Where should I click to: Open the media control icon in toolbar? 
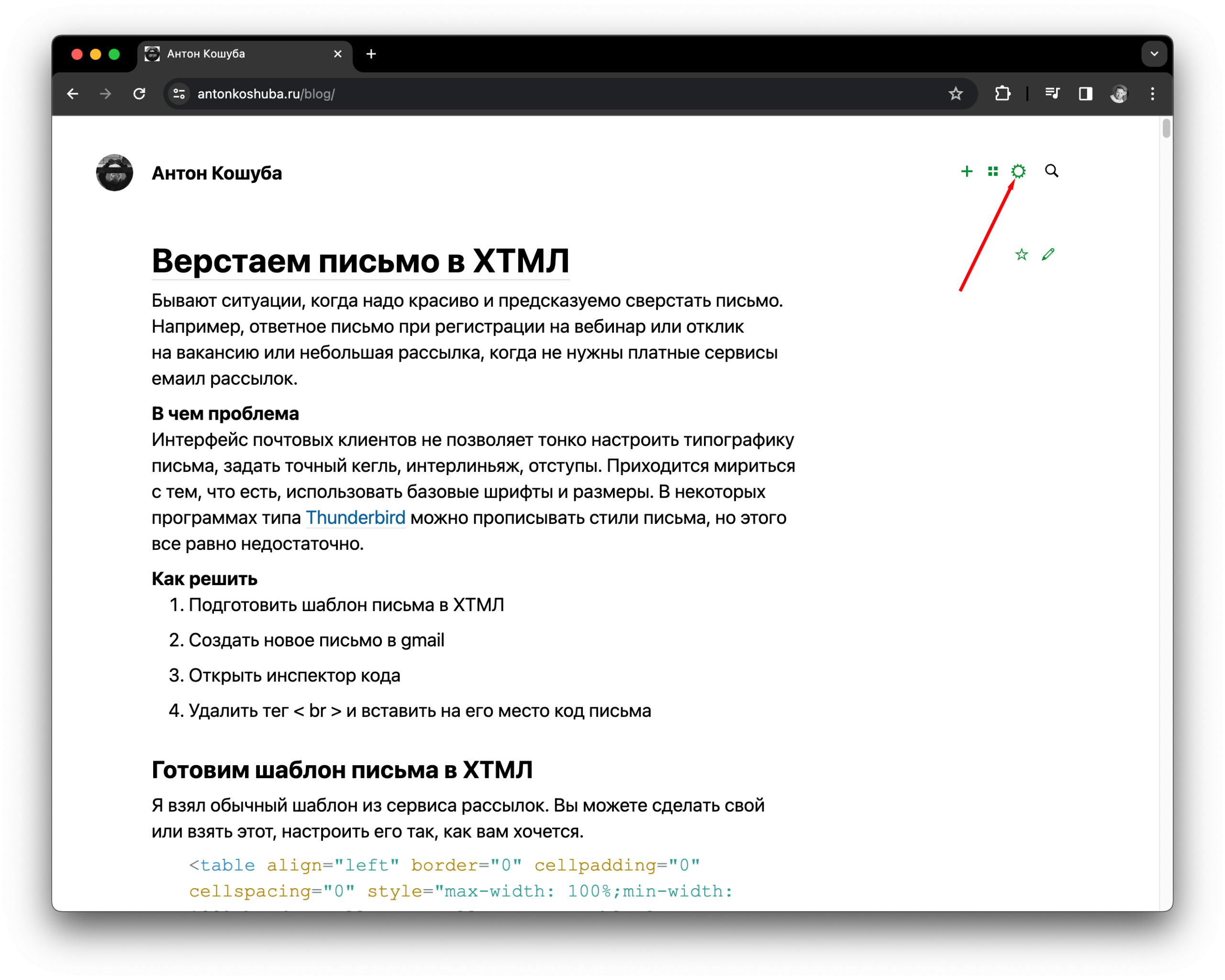(1052, 94)
